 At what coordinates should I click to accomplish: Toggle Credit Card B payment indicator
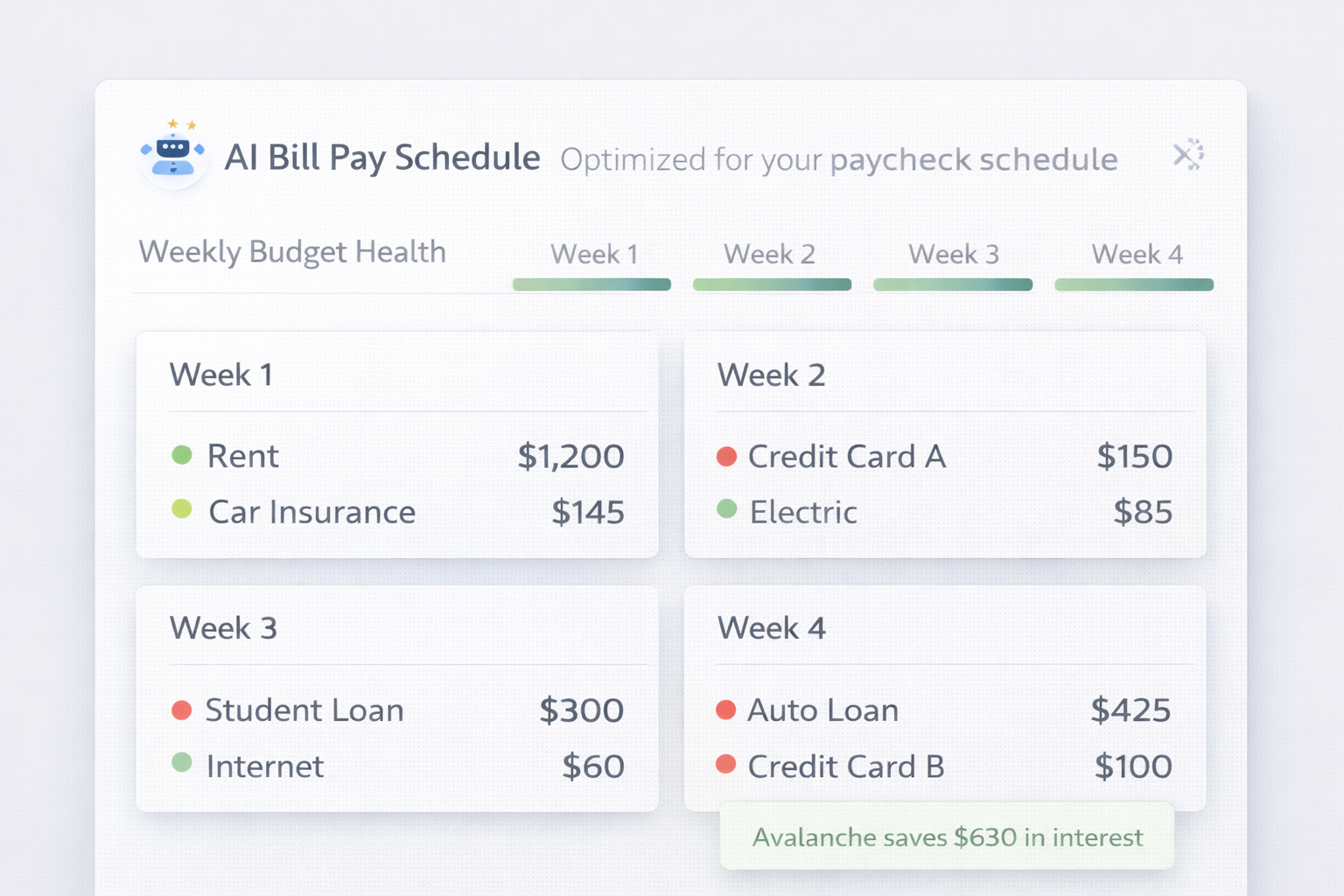tap(726, 765)
